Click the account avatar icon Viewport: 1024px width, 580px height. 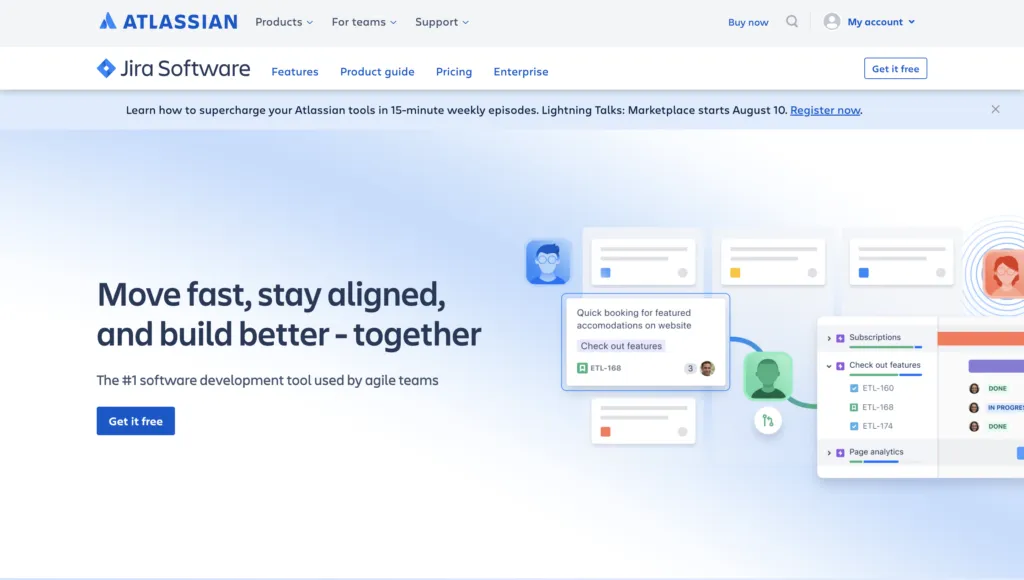(x=831, y=21)
